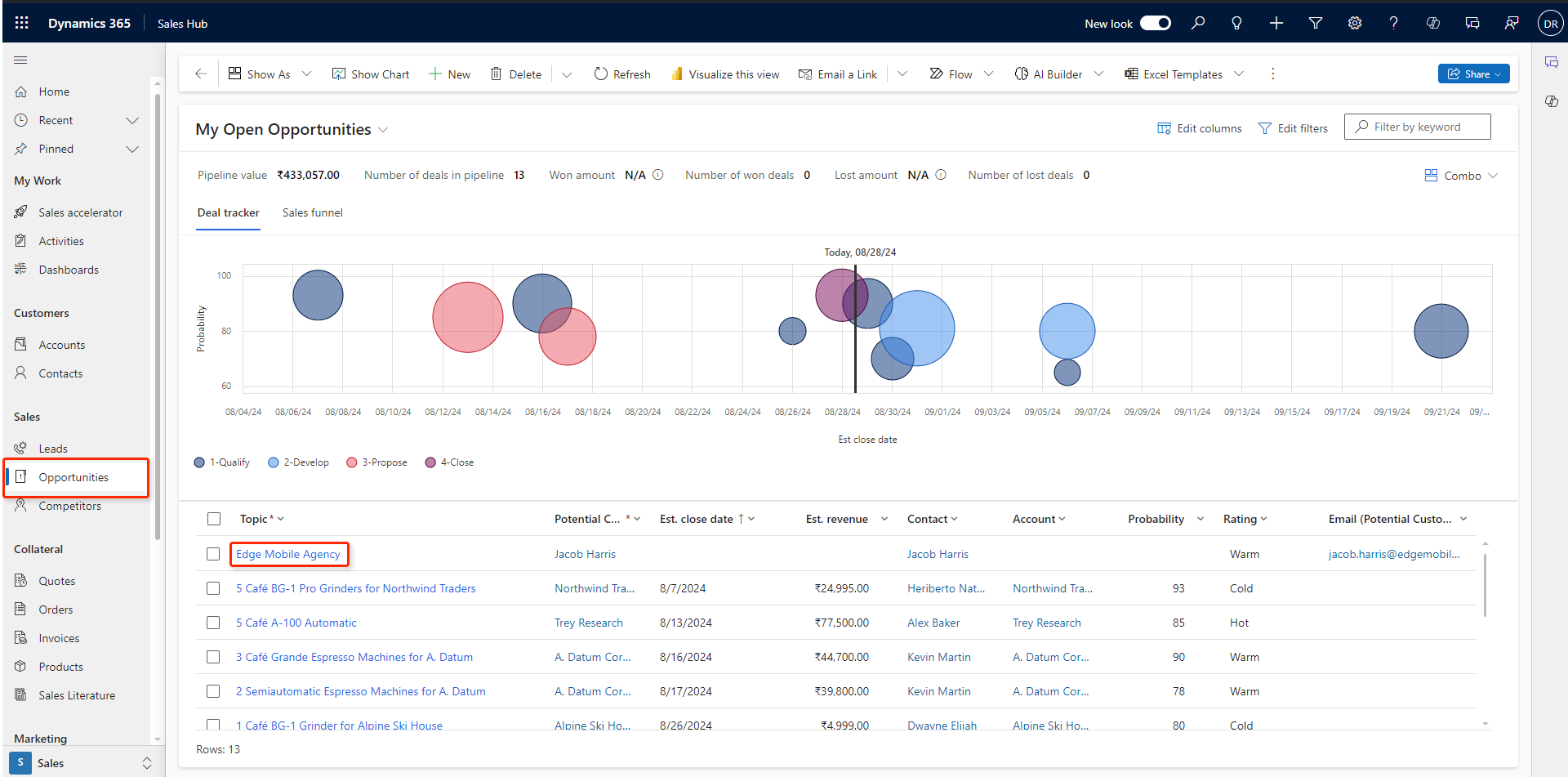Click the DR user profile avatar
Viewport: 1568px width, 777px height.
click(x=1550, y=24)
